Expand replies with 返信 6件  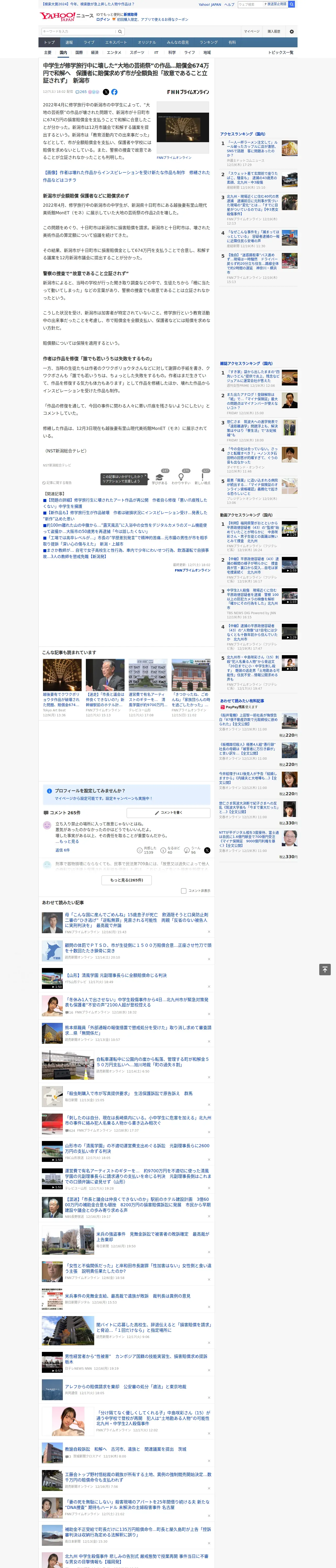(x=62, y=850)
